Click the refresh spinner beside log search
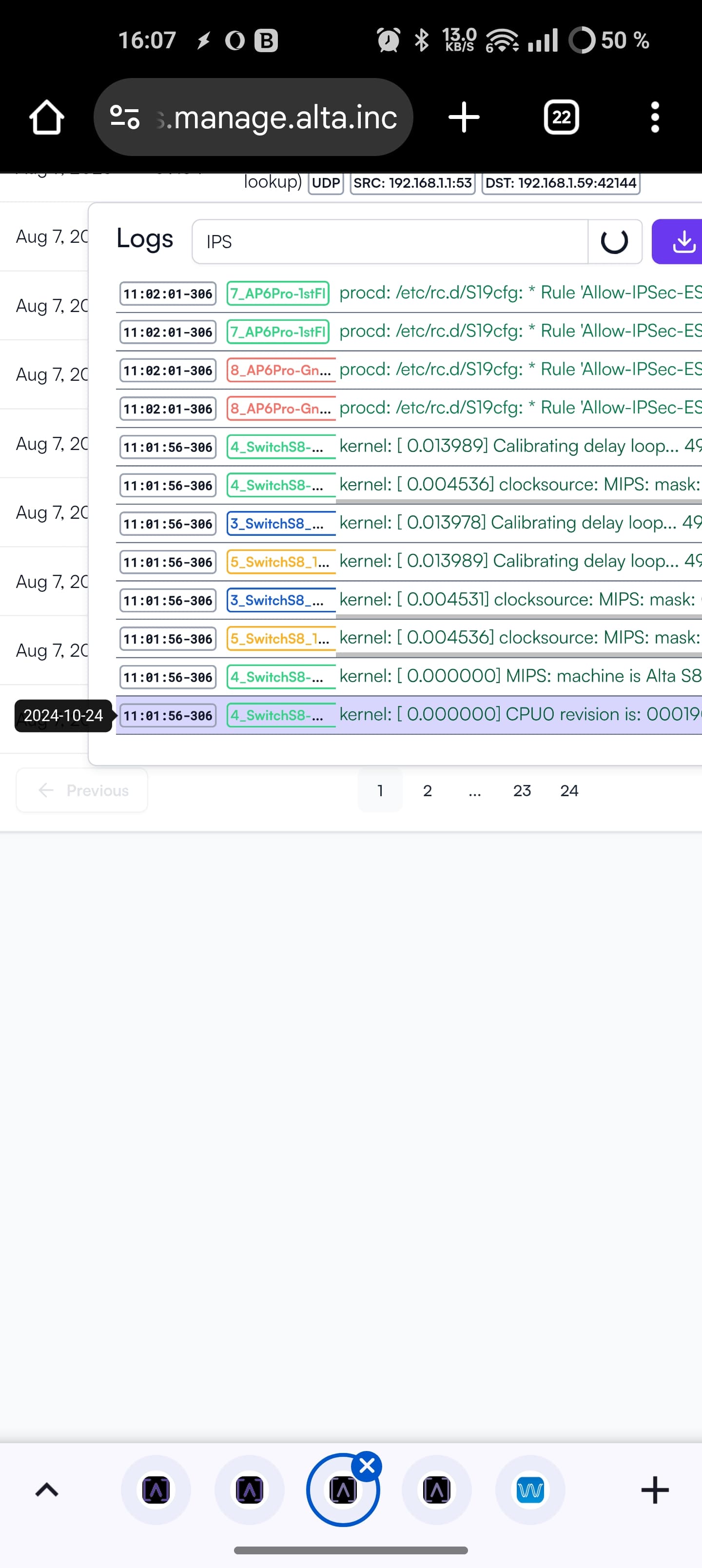The image size is (702, 1568). pos(614,242)
